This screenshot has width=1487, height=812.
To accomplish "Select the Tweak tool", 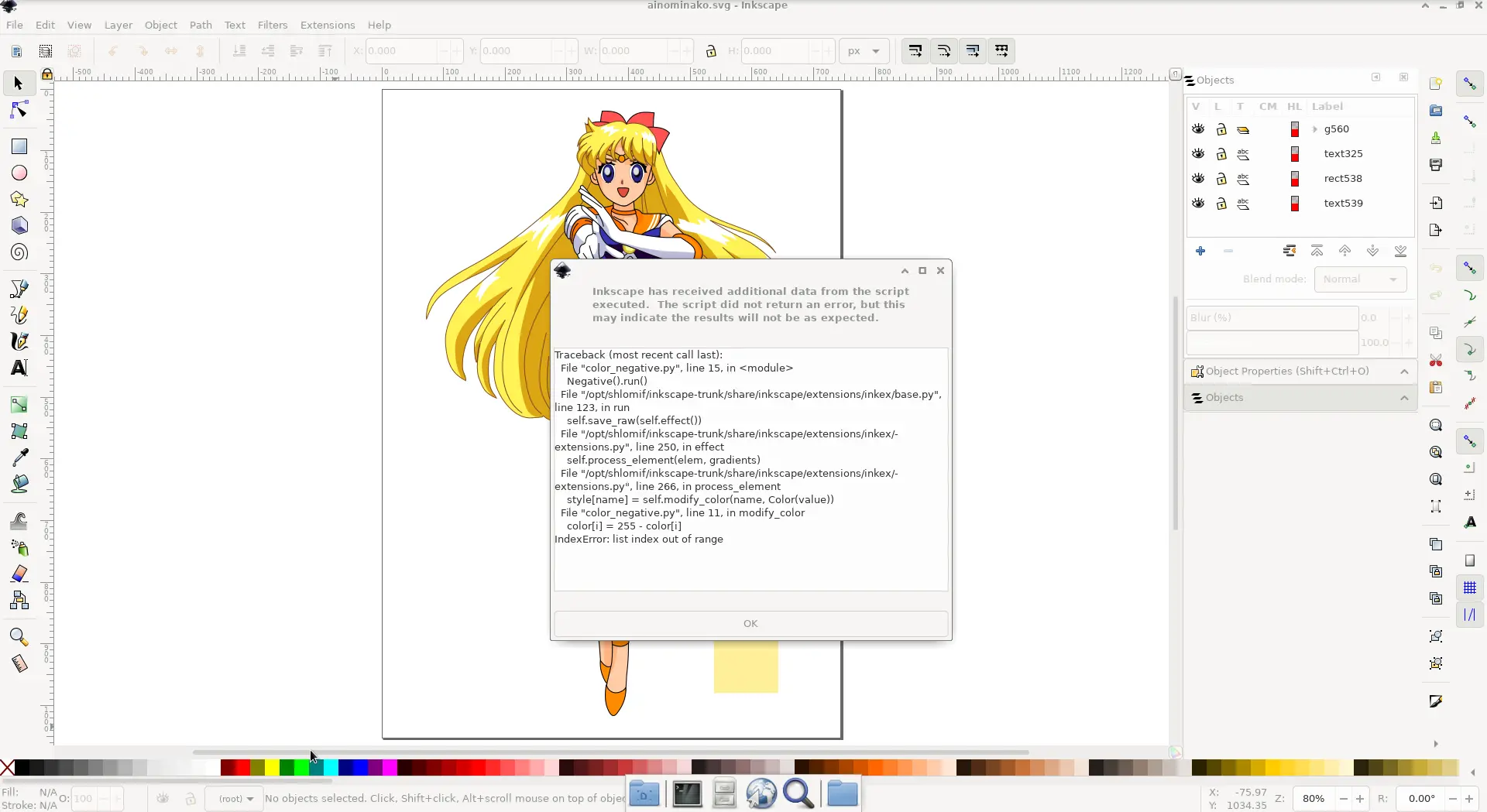I will click(x=19, y=521).
